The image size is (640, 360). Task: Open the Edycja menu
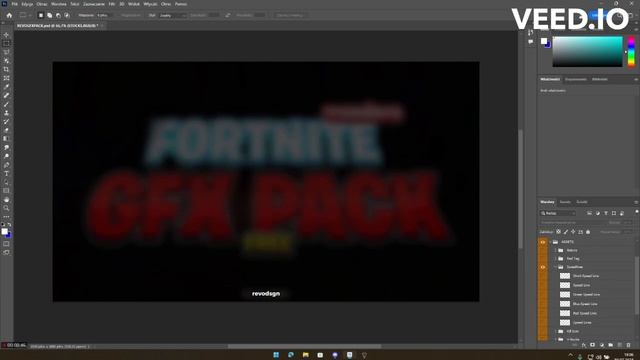27,4
